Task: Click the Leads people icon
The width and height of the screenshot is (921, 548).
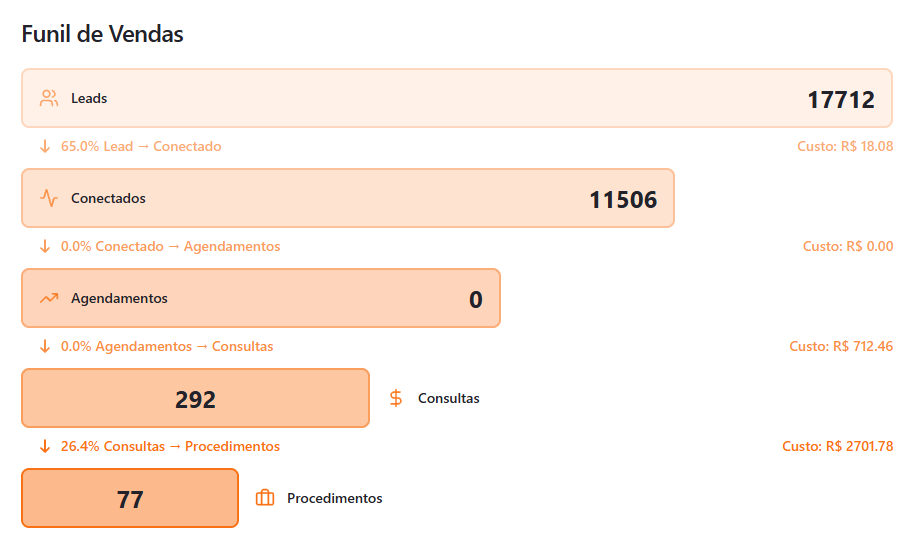Action: pyautogui.click(x=49, y=98)
